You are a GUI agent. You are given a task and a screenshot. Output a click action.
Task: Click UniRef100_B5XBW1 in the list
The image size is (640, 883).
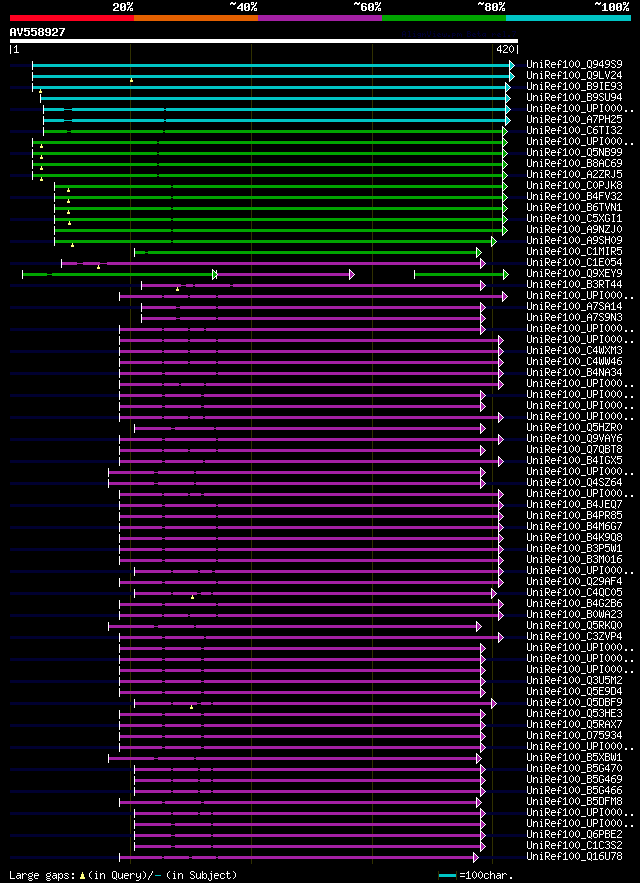pyautogui.click(x=574, y=756)
